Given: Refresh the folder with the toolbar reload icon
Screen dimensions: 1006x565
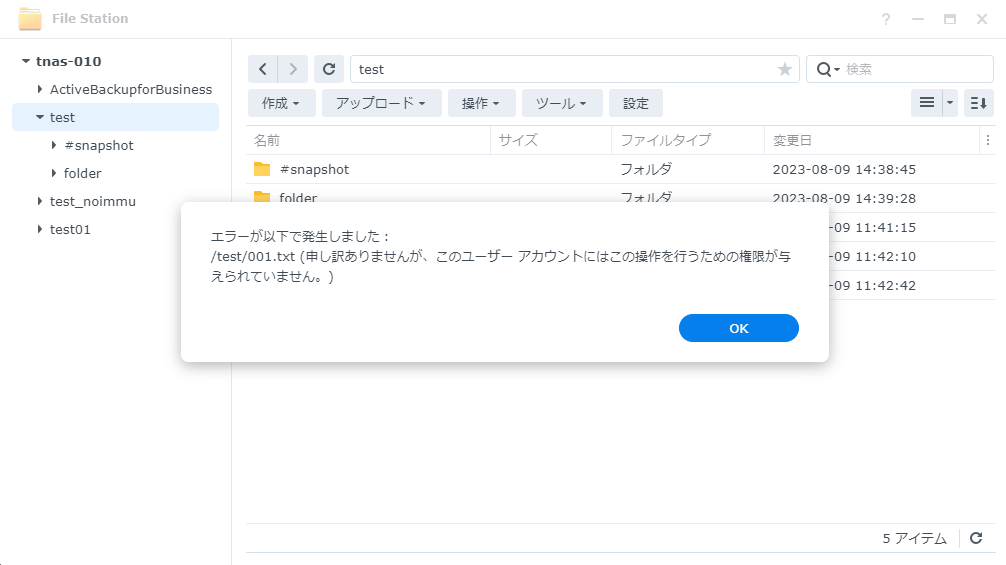Looking at the screenshot, I should coord(328,69).
